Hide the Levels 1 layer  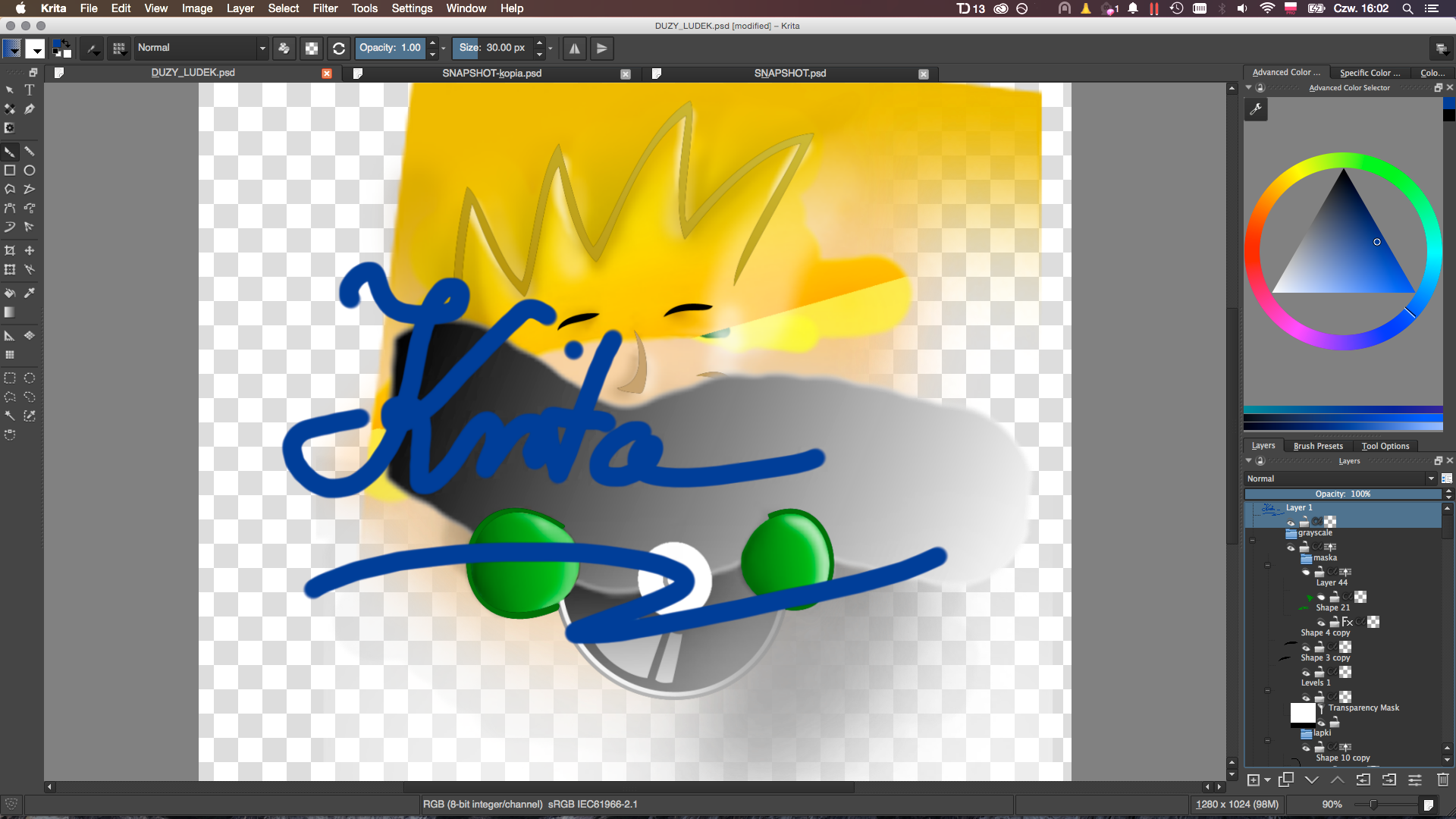pos(1306,698)
